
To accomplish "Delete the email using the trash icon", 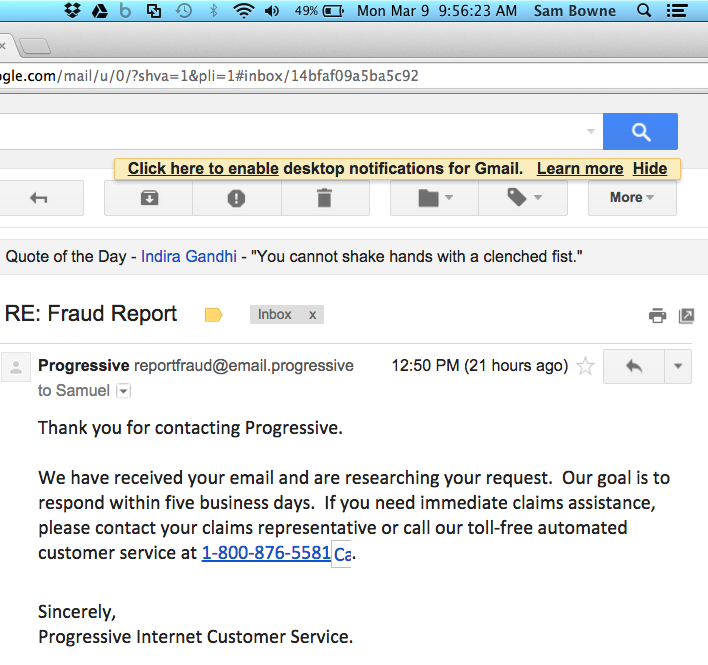I will click(324, 198).
